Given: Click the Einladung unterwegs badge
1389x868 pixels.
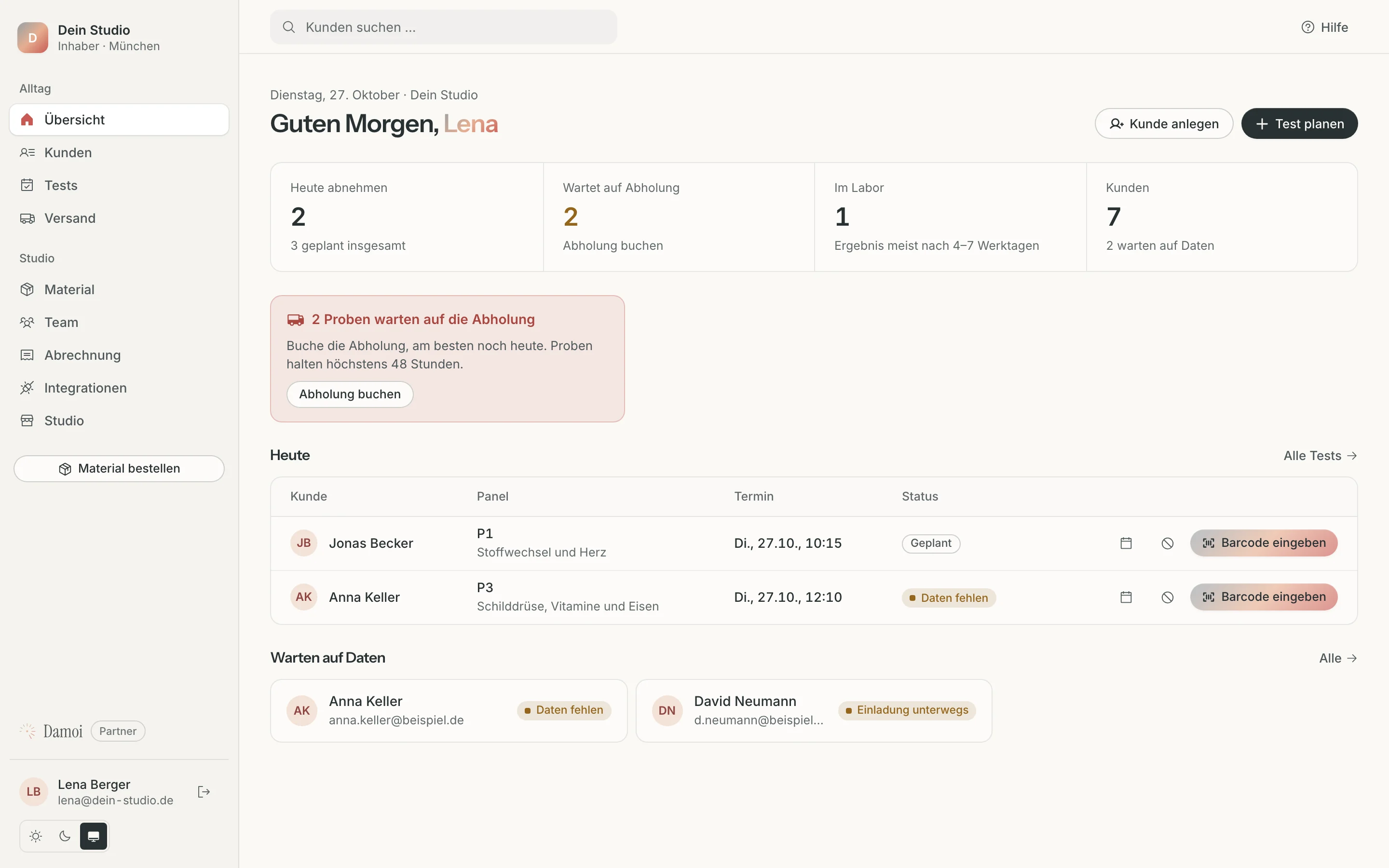Looking at the screenshot, I should [x=907, y=710].
